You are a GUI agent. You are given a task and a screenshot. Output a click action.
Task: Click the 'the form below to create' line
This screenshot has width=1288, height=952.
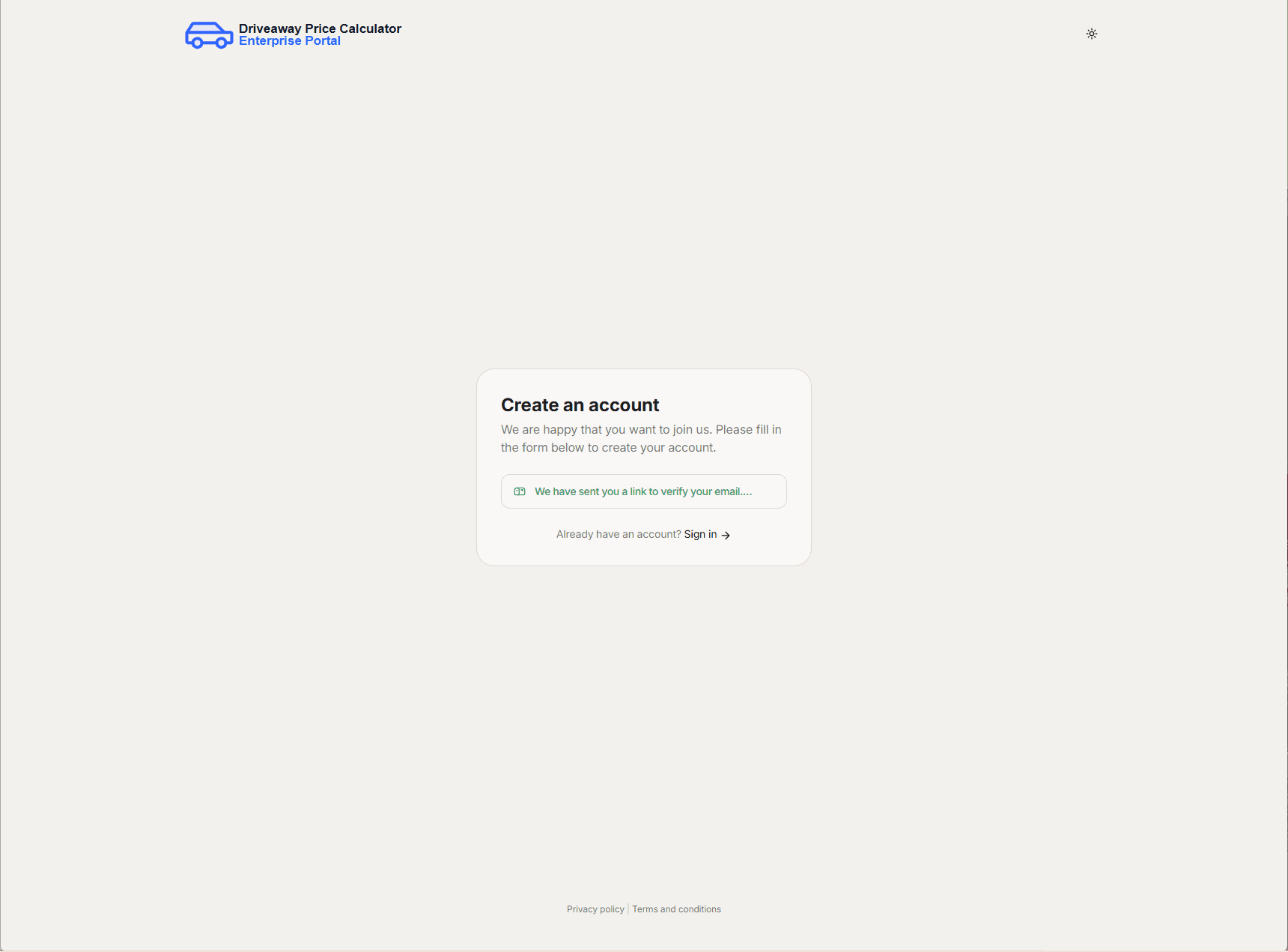coord(608,447)
